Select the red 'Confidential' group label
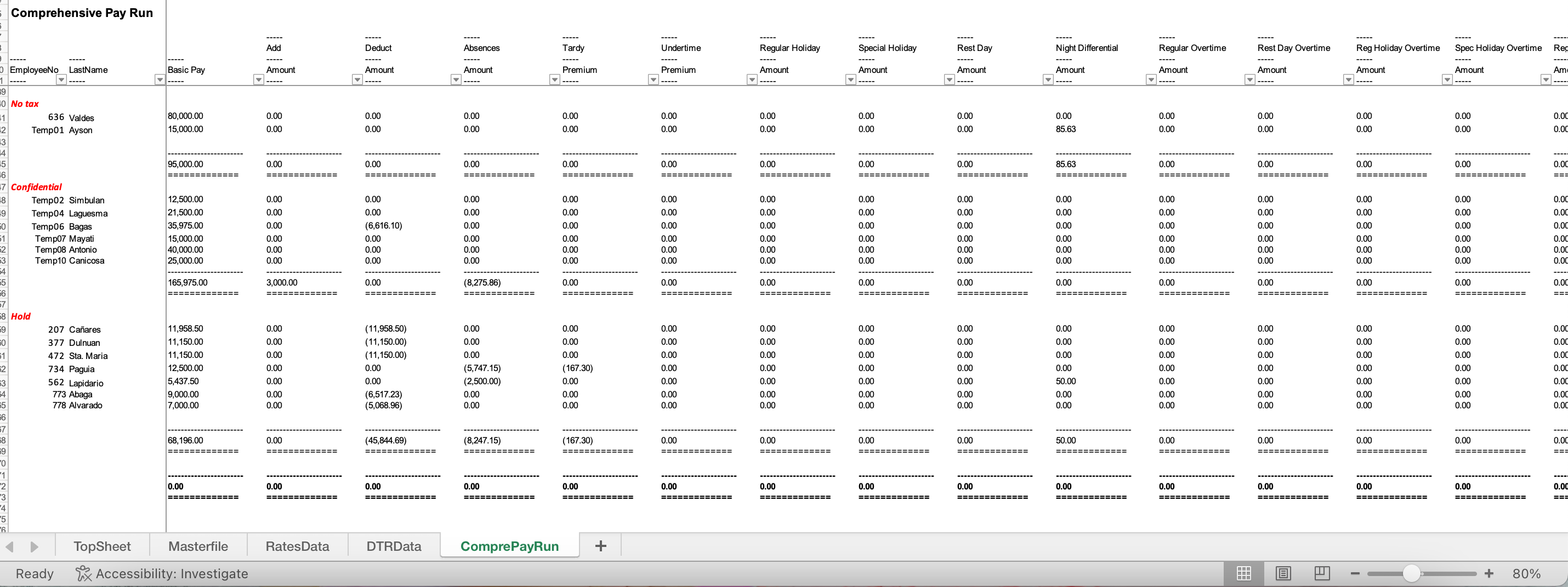1568x587 pixels. coord(37,187)
